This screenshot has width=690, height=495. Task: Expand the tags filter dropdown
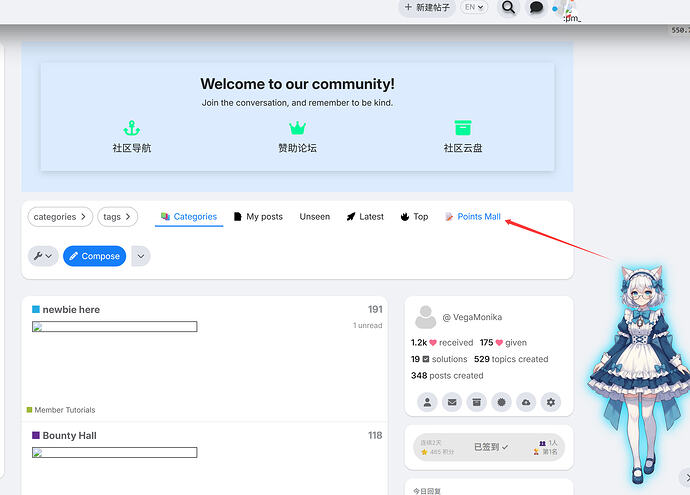pyautogui.click(x=117, y=217)
